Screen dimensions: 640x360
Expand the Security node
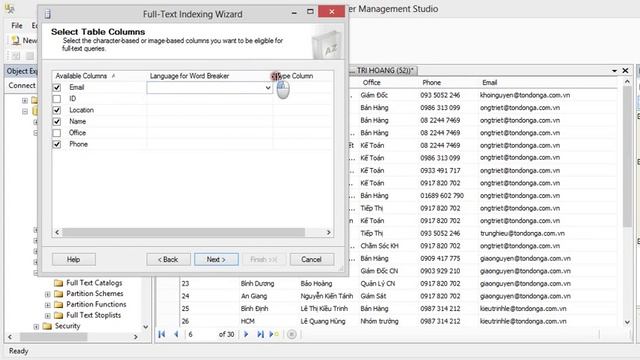click(x=36, y=327)
